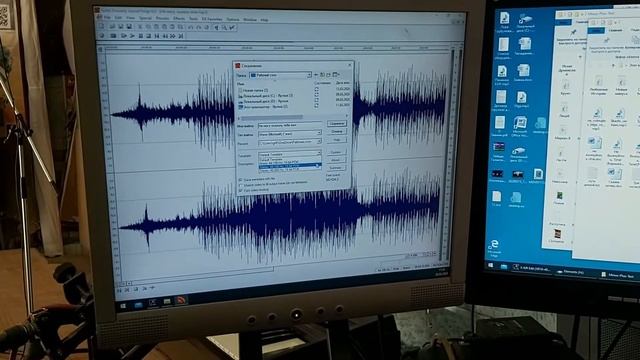The width and height of the screenshot is (640, 360).
Task: Click the Save toolbar icon
Action: click(x=120, y=27)
